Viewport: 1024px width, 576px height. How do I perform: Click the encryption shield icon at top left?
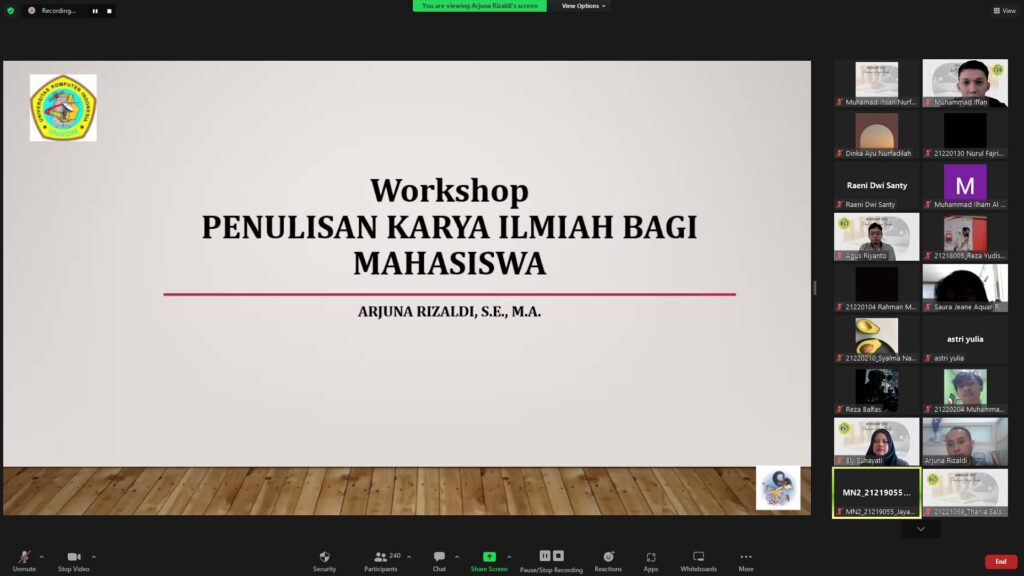click(11, 11)
